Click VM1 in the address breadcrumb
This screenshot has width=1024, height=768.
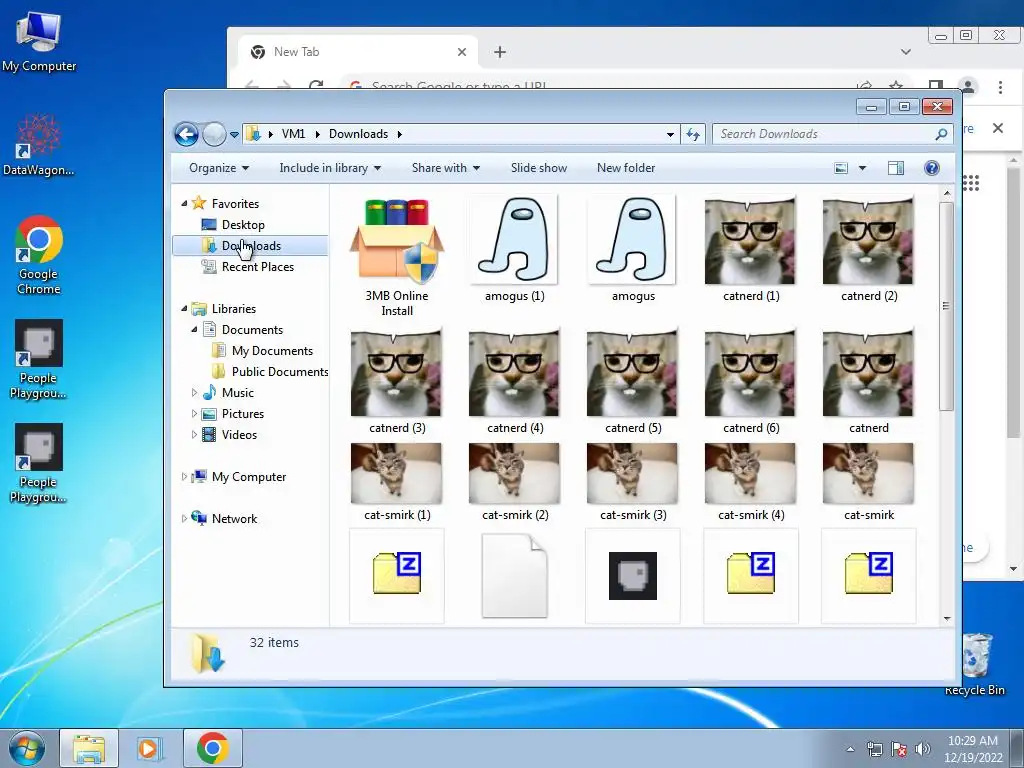293,134
